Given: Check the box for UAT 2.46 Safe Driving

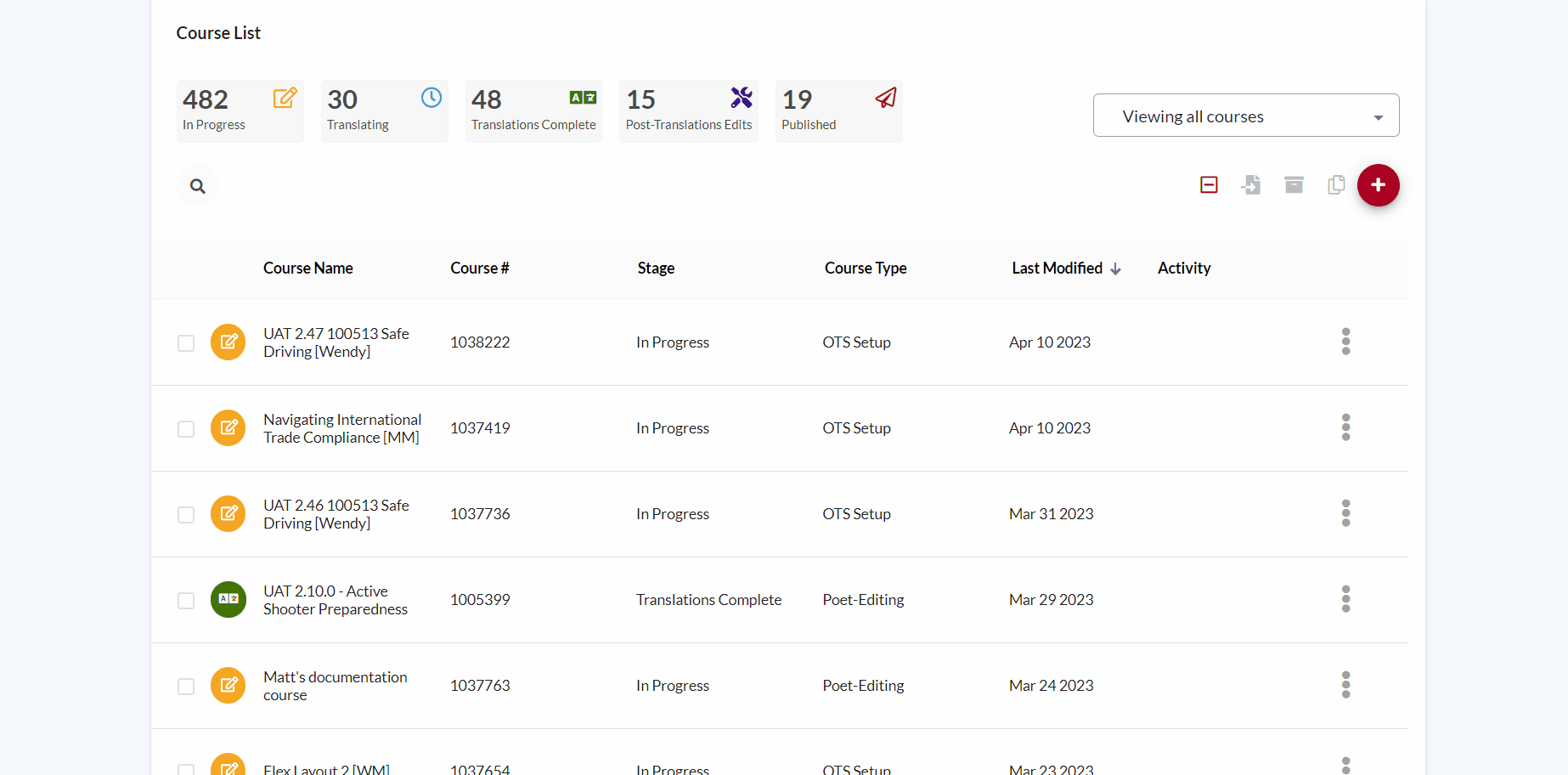Looking at the screenshot, I should 186,515.
